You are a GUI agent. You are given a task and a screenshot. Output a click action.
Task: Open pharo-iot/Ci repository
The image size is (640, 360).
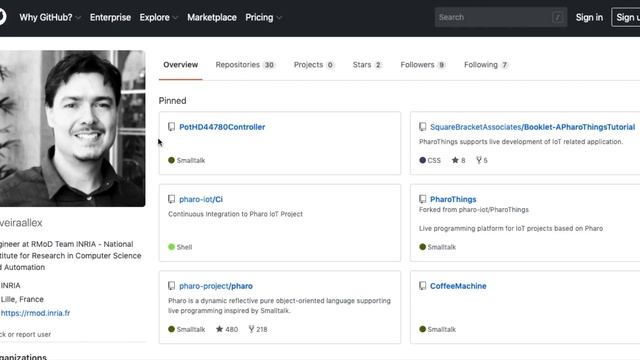click(x=201, y=199)
